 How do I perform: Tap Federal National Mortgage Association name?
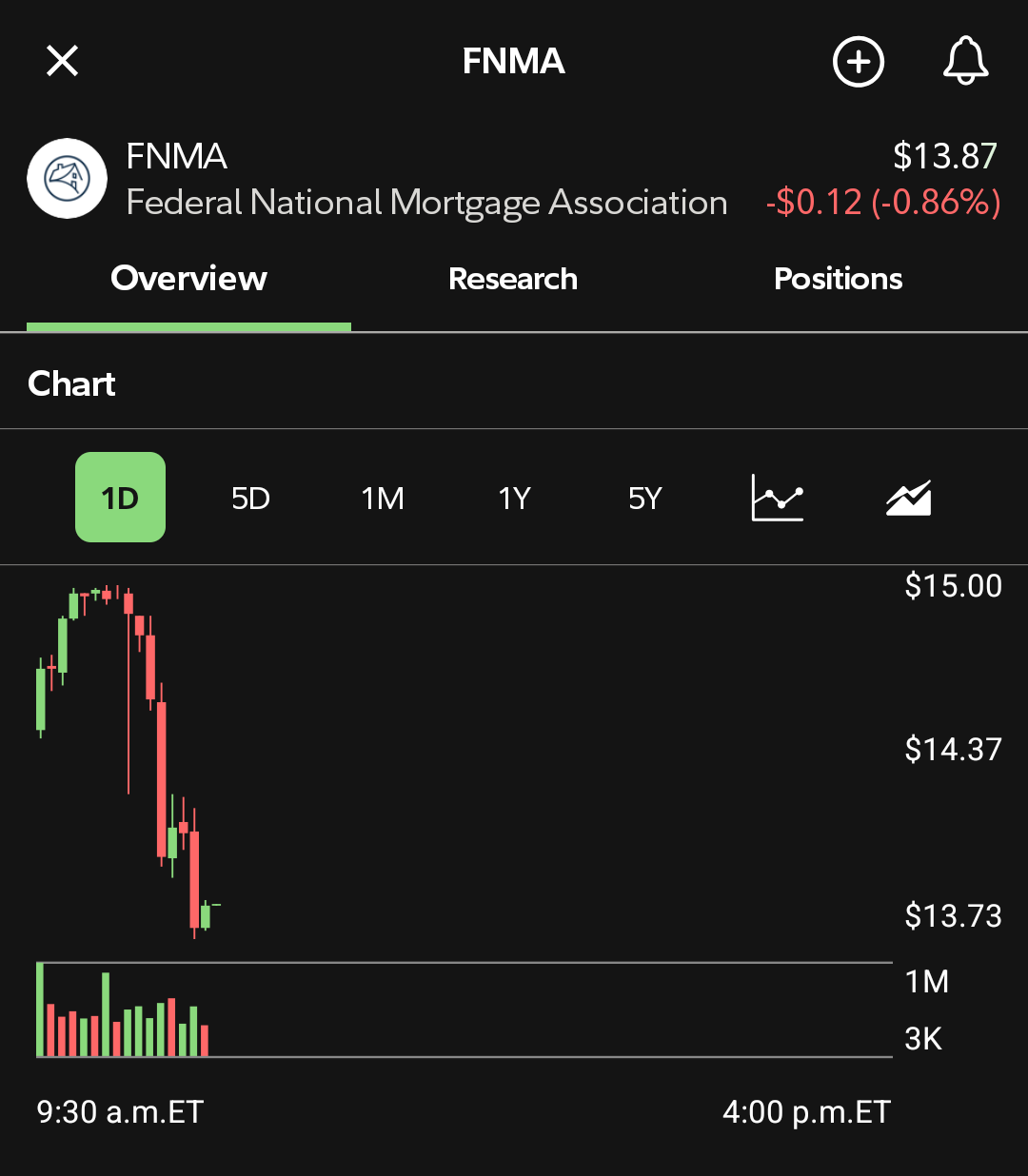[426, 203]
